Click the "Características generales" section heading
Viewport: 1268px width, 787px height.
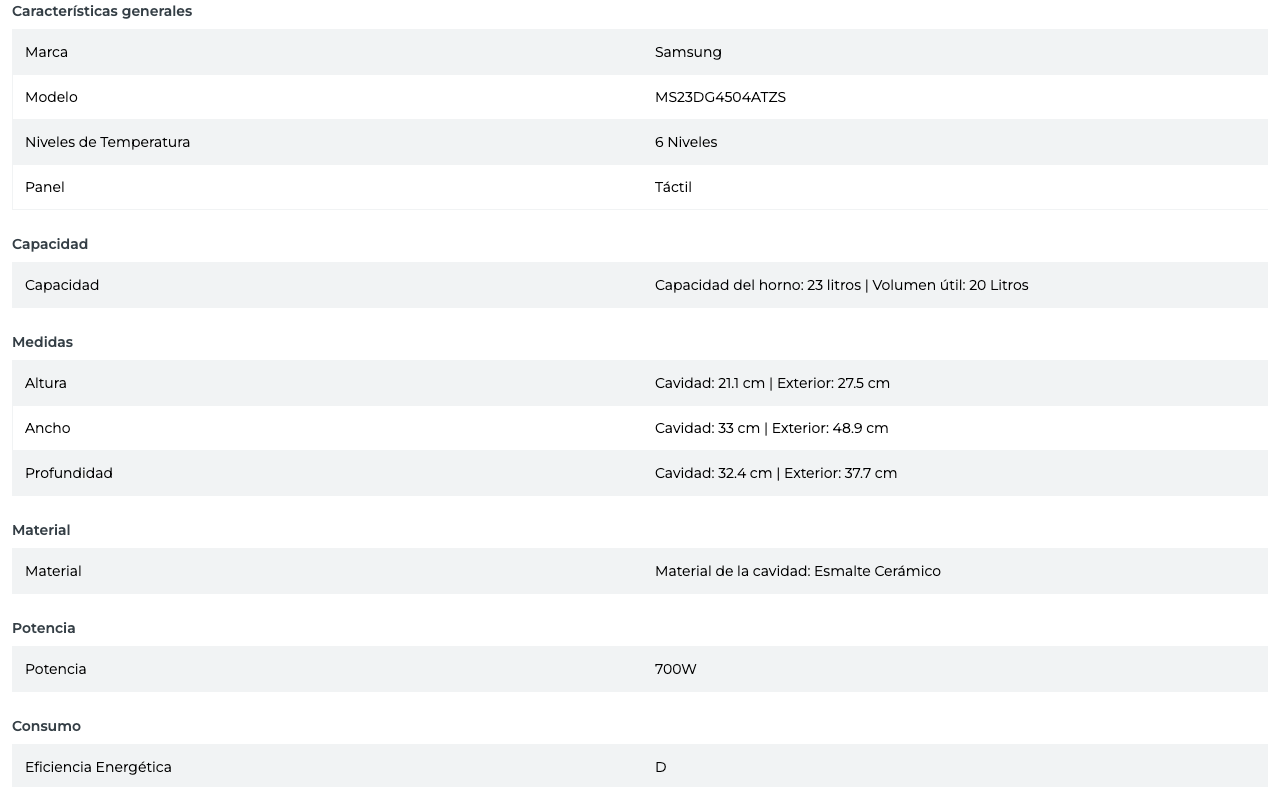[x=102, y=11]
